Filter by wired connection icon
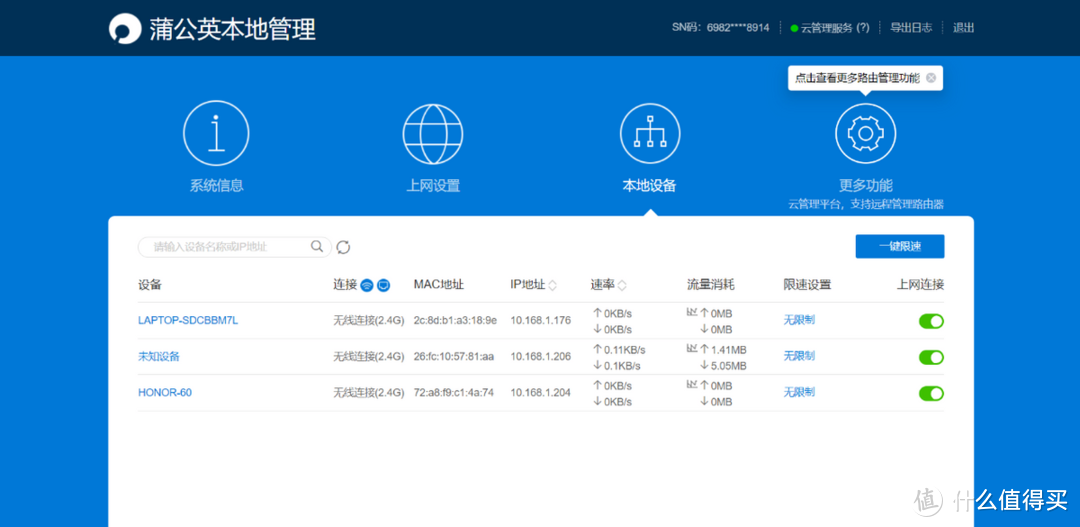The height and width of the screenshot is (527, 1080). point(384,285)
